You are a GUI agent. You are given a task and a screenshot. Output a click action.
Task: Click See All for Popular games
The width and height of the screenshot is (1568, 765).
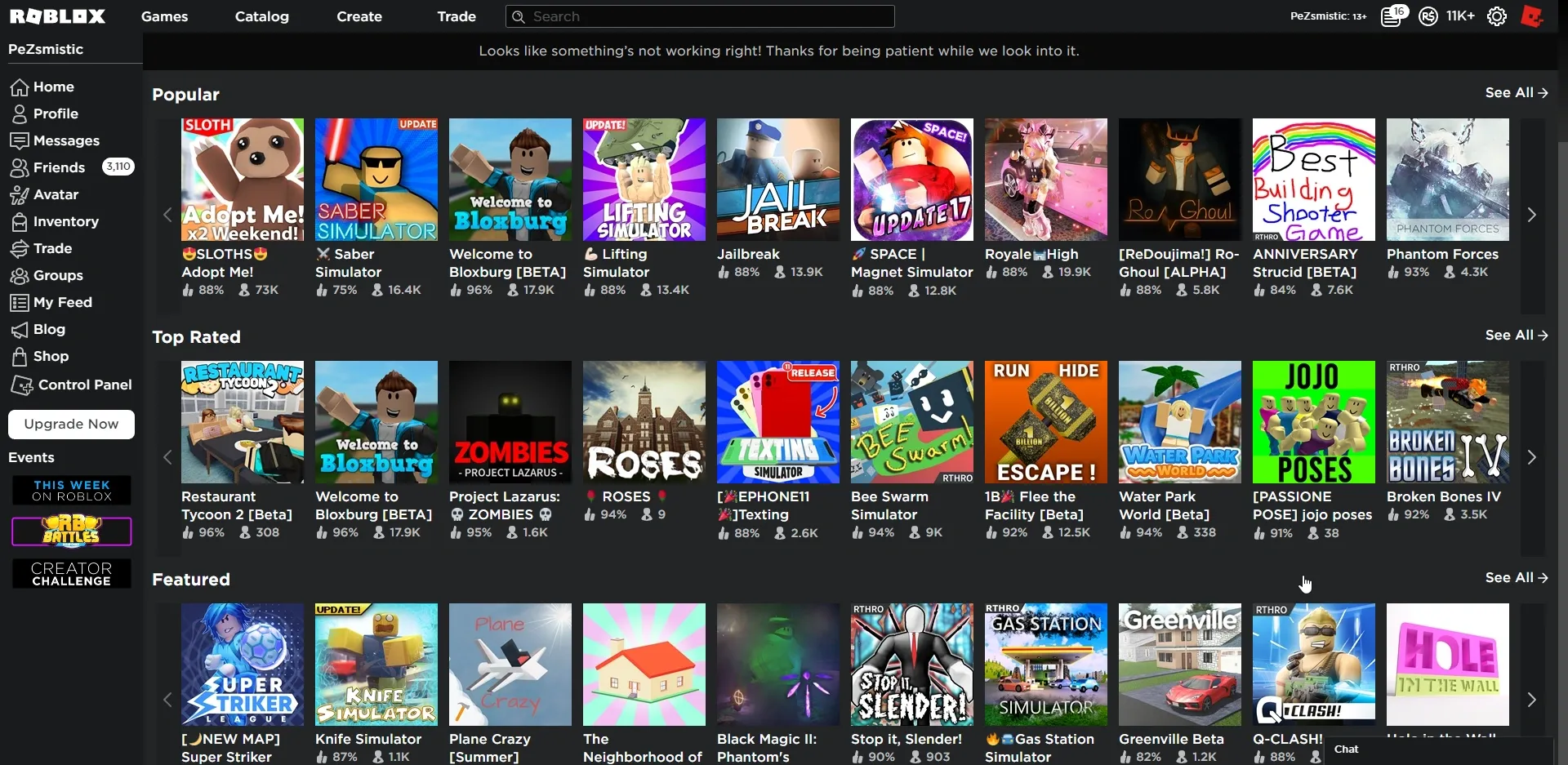pos(1517,93)
